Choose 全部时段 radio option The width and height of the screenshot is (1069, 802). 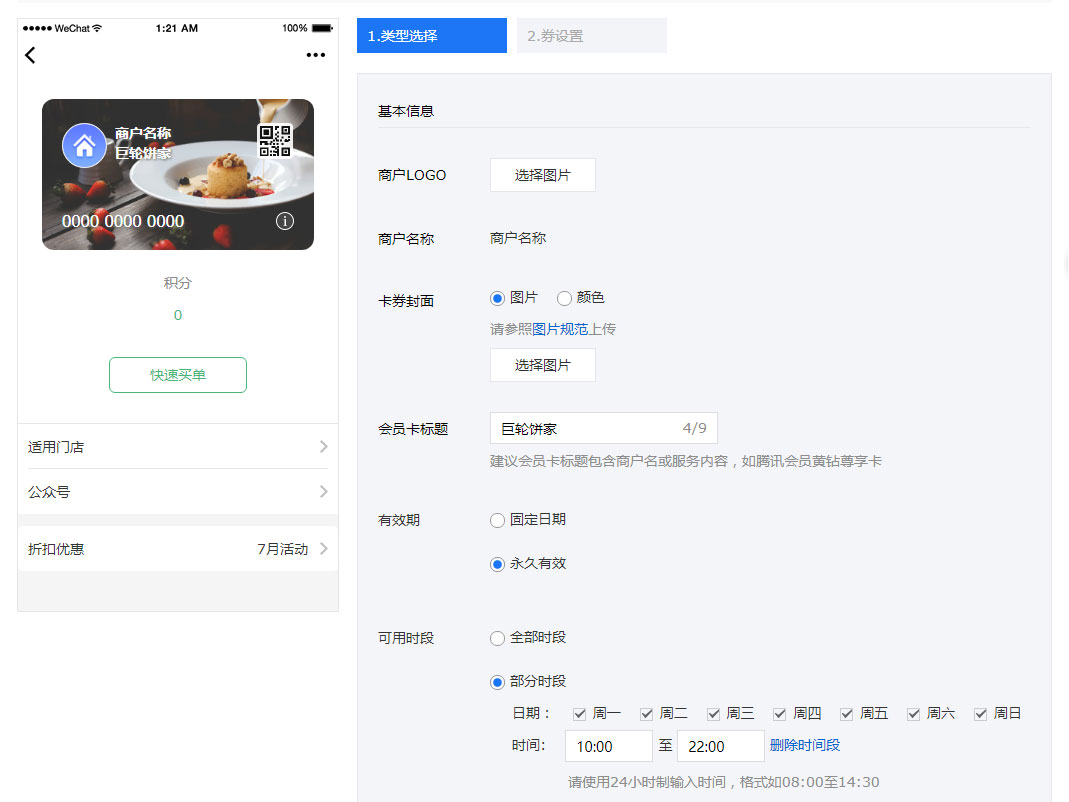[498, 638]
